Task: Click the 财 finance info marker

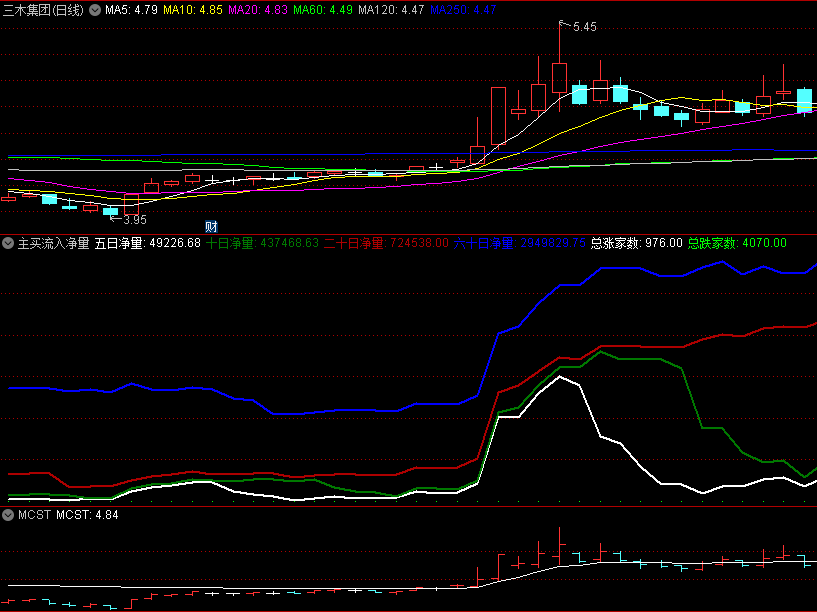Action: pyautogui.click(x=211, y=227)
